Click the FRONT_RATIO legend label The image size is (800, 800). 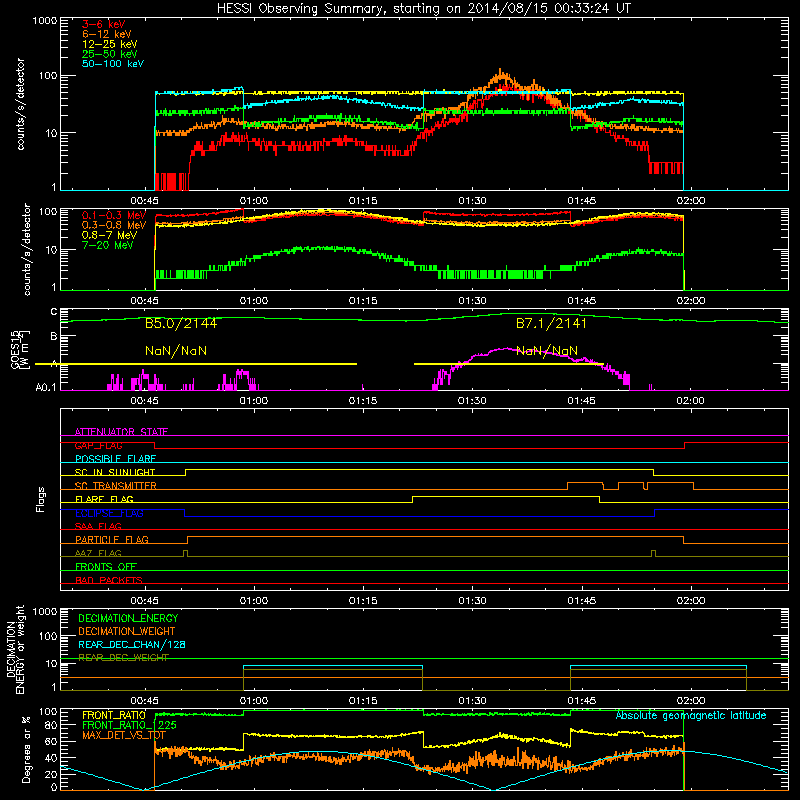(114, 715)
